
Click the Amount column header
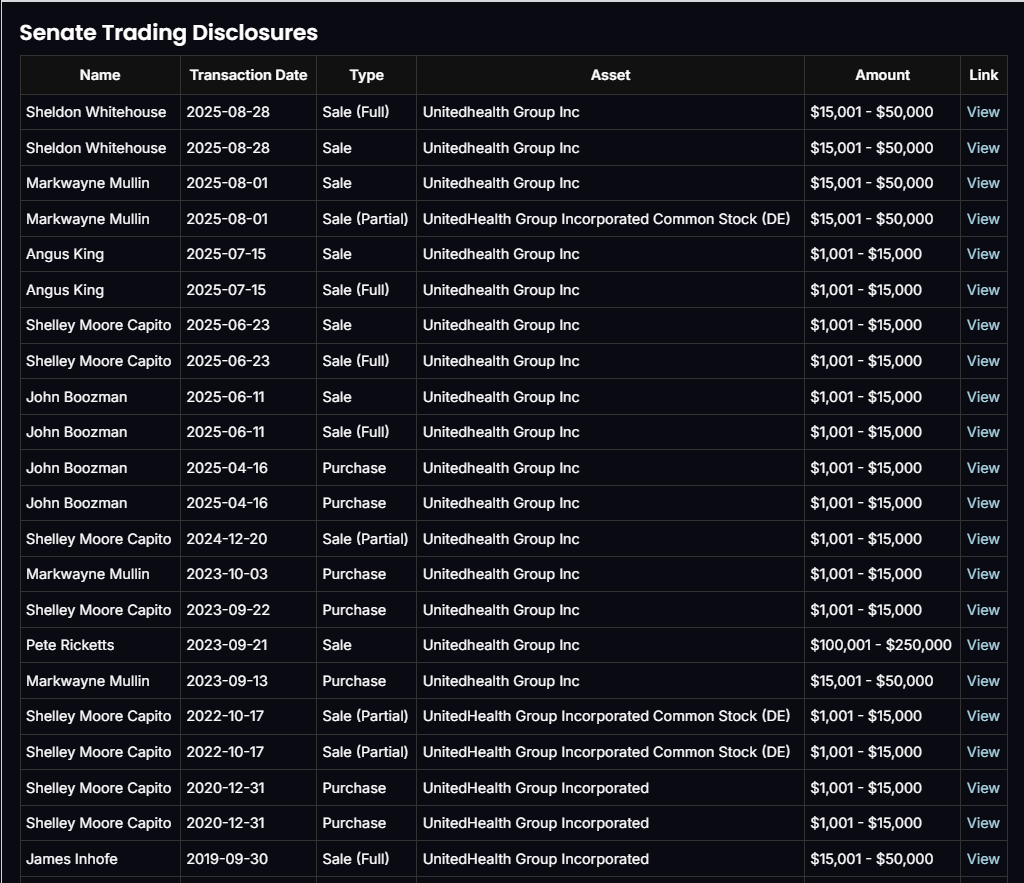coord(882,75)
